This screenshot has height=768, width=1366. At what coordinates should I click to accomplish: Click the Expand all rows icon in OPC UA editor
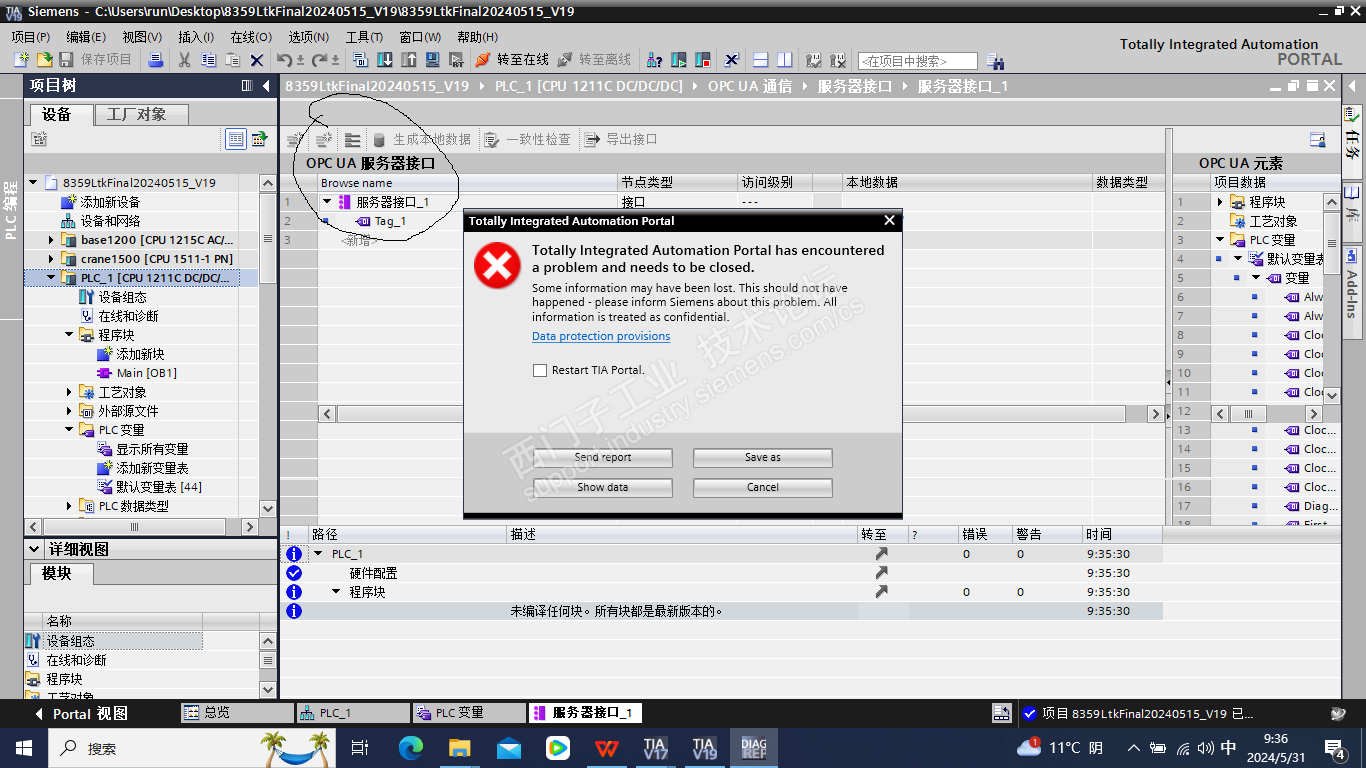click(352, 140)
